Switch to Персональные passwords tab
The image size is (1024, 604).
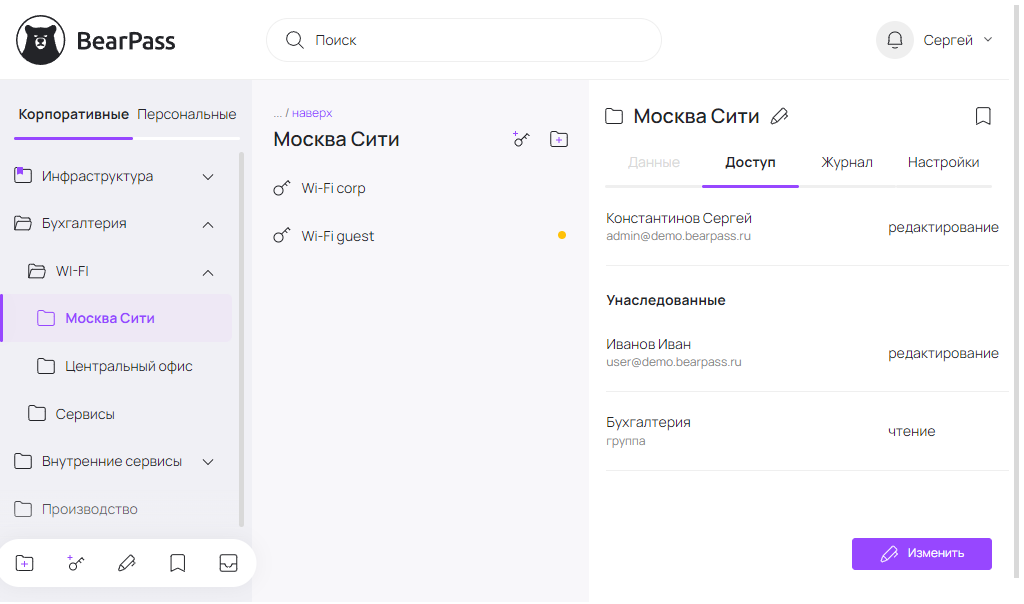[x=187, y=114]
